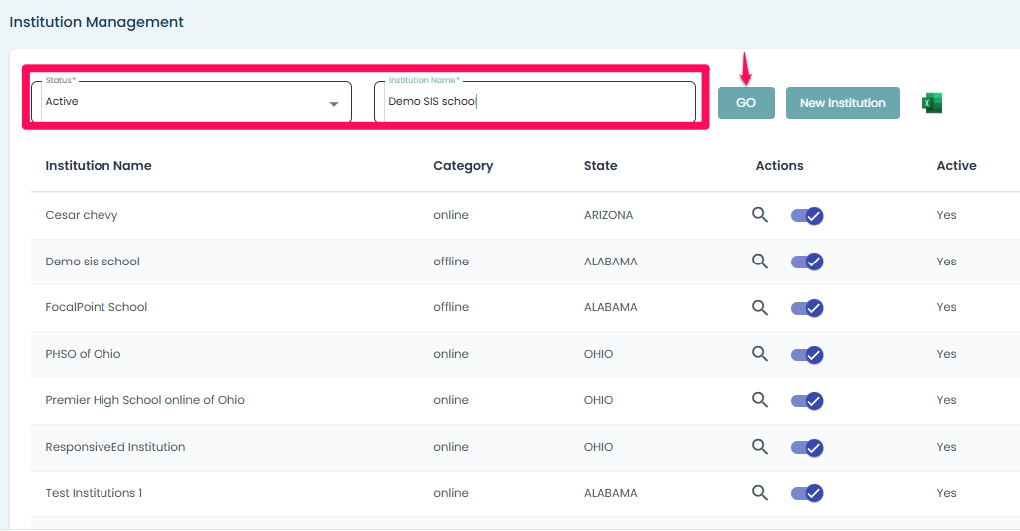View details for Cesar chevy institution
Viewport: 1020px width, 531px height.
pyautogui.click(x=760, y=215)
